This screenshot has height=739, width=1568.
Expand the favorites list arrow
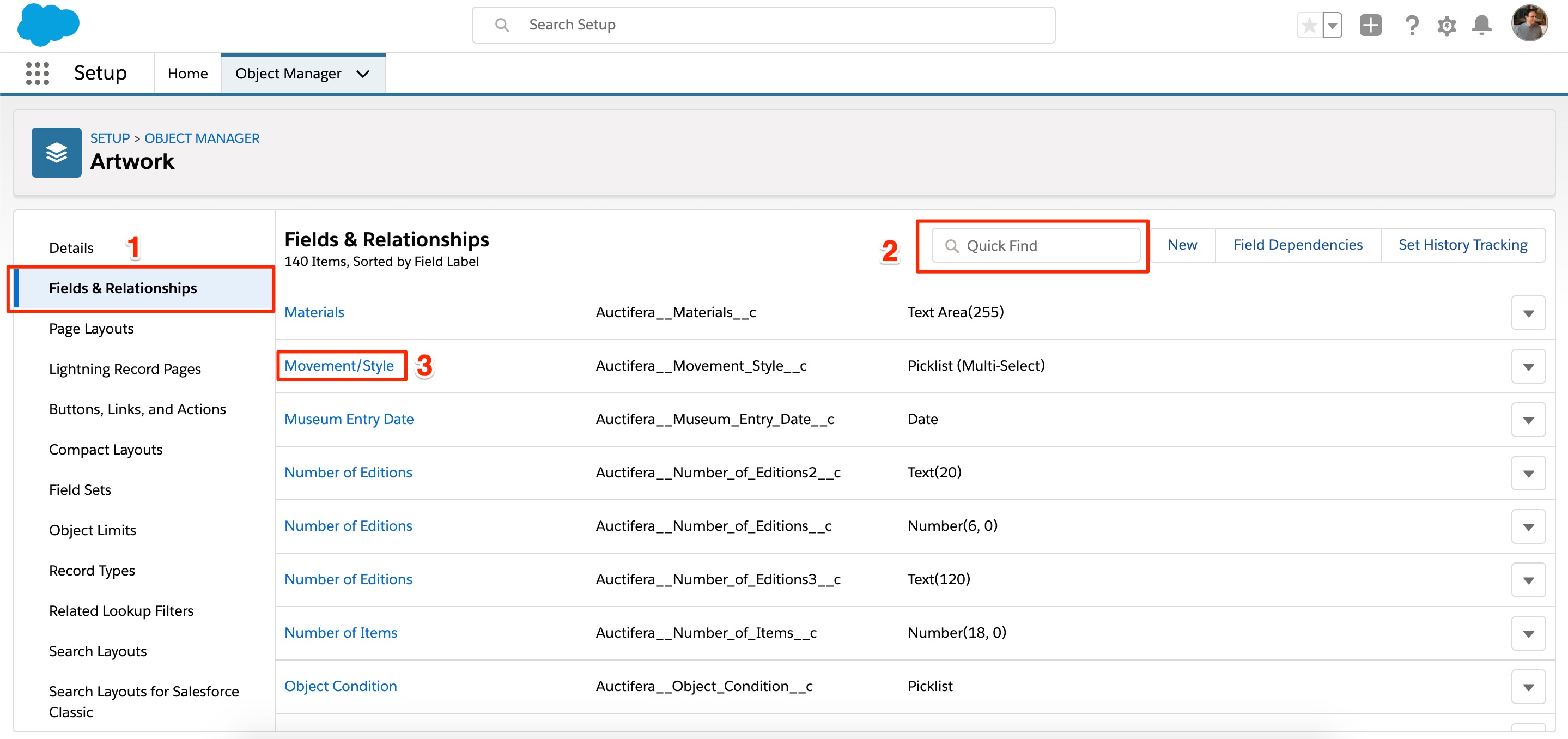(1333, 25)
